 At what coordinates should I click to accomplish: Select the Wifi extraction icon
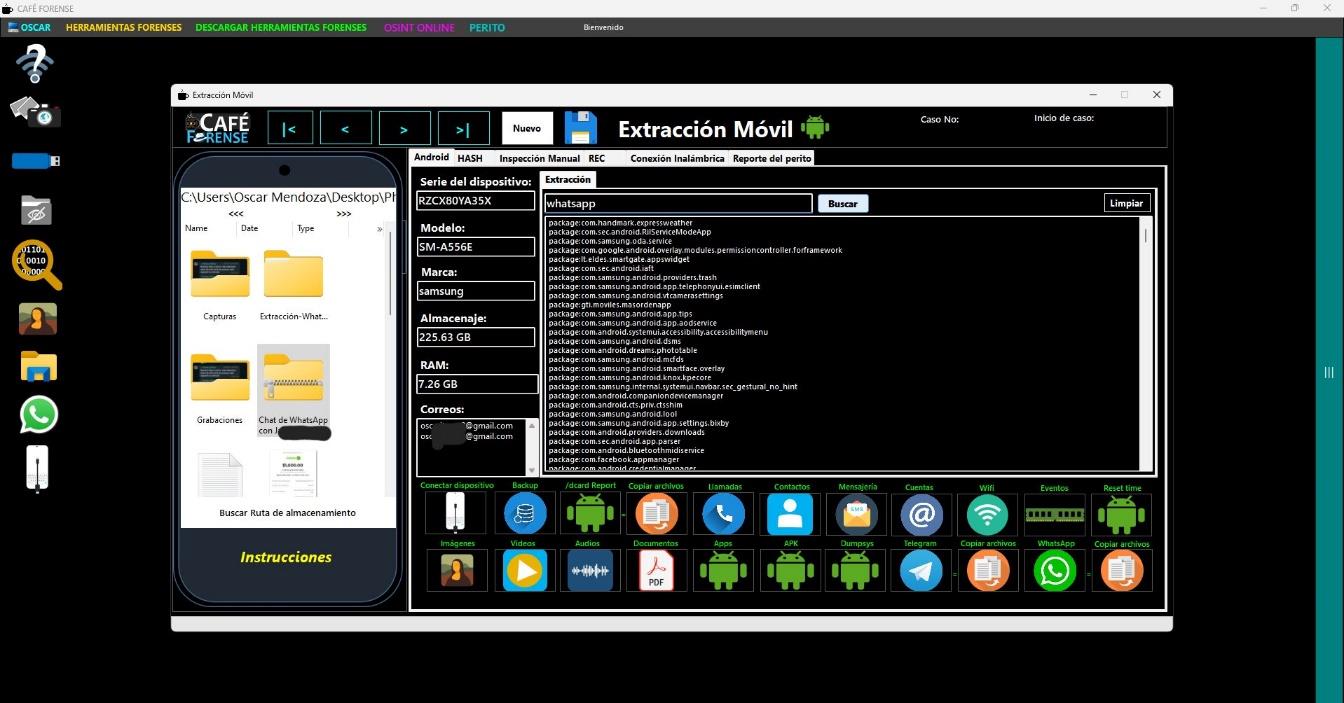point(987,514)
